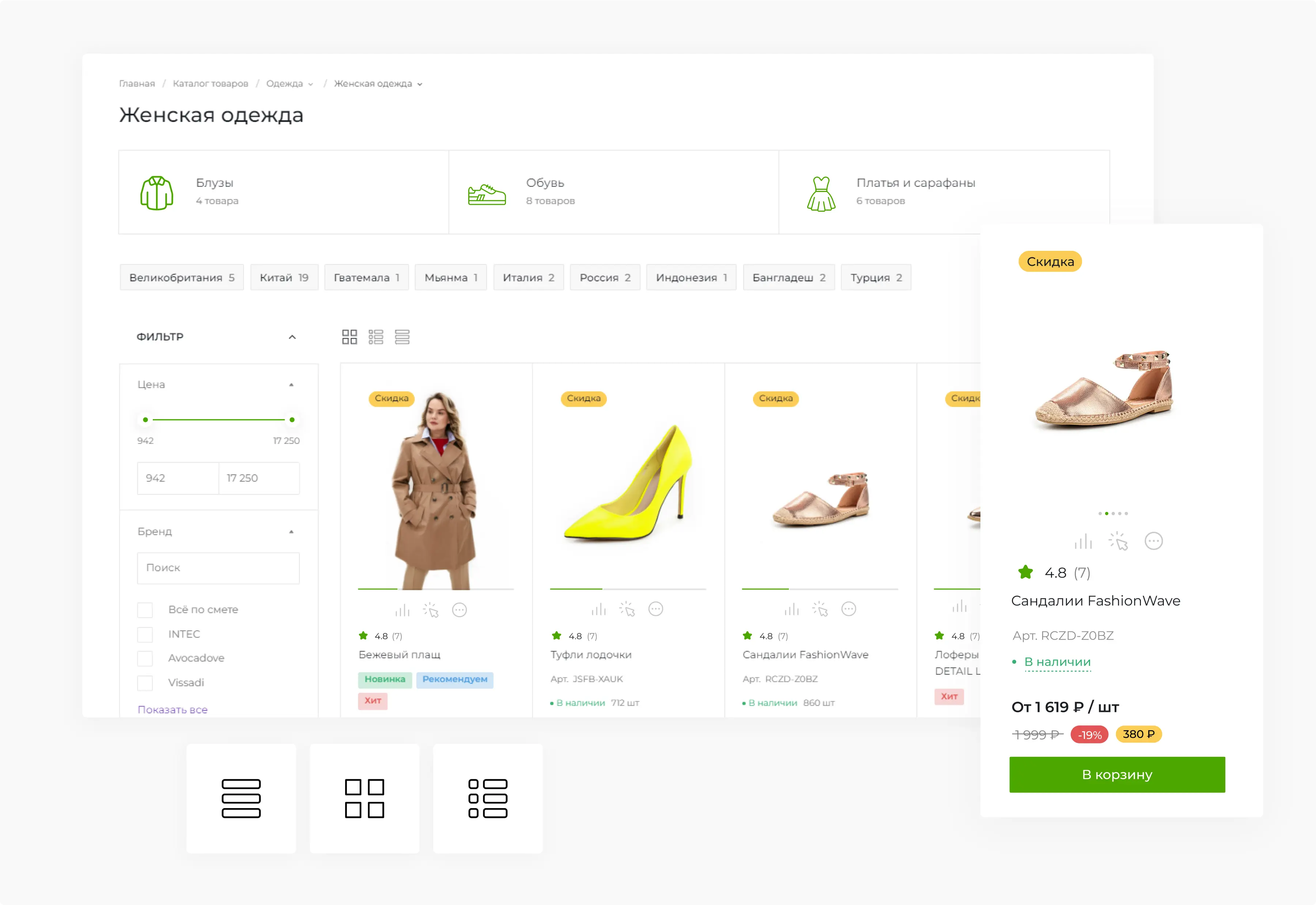Click compare icon under Бежевый плащ
This screenshot has width=1316, height=905.
pyautogui.click(x=402, y=610)
